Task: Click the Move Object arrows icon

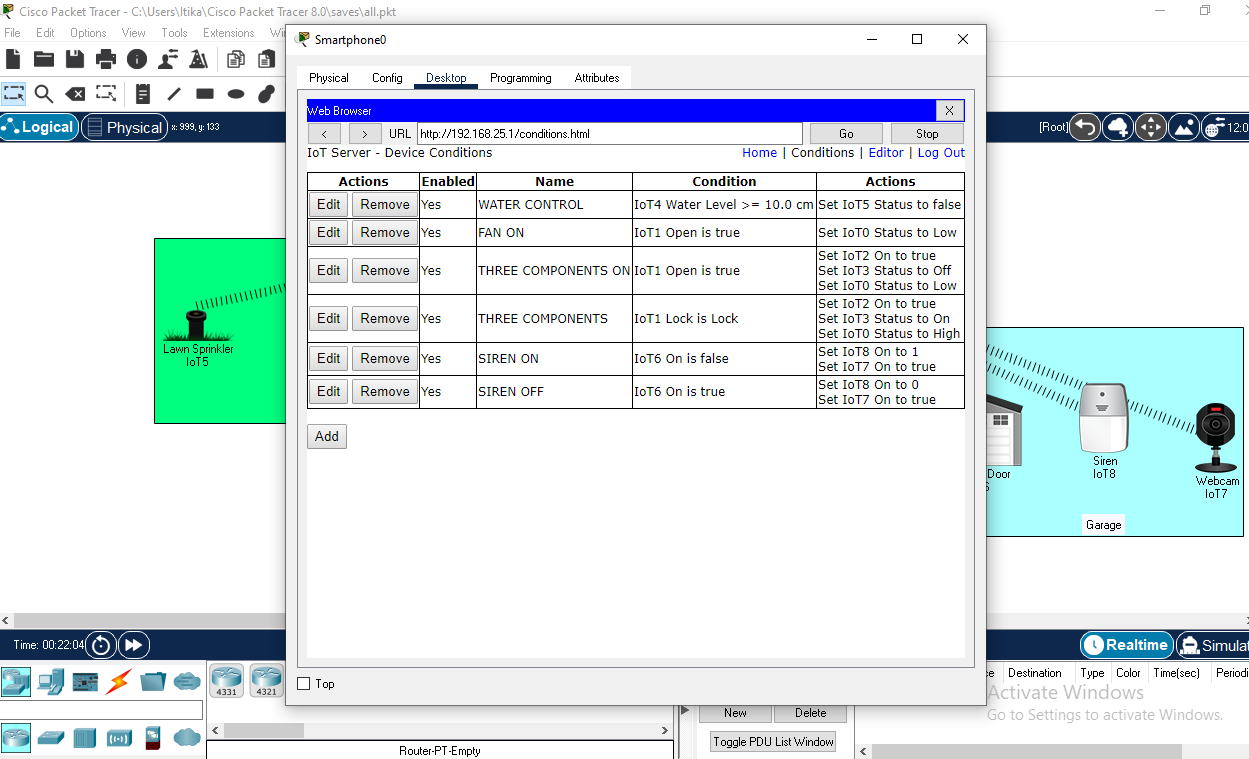Action: coord(1151,127)
